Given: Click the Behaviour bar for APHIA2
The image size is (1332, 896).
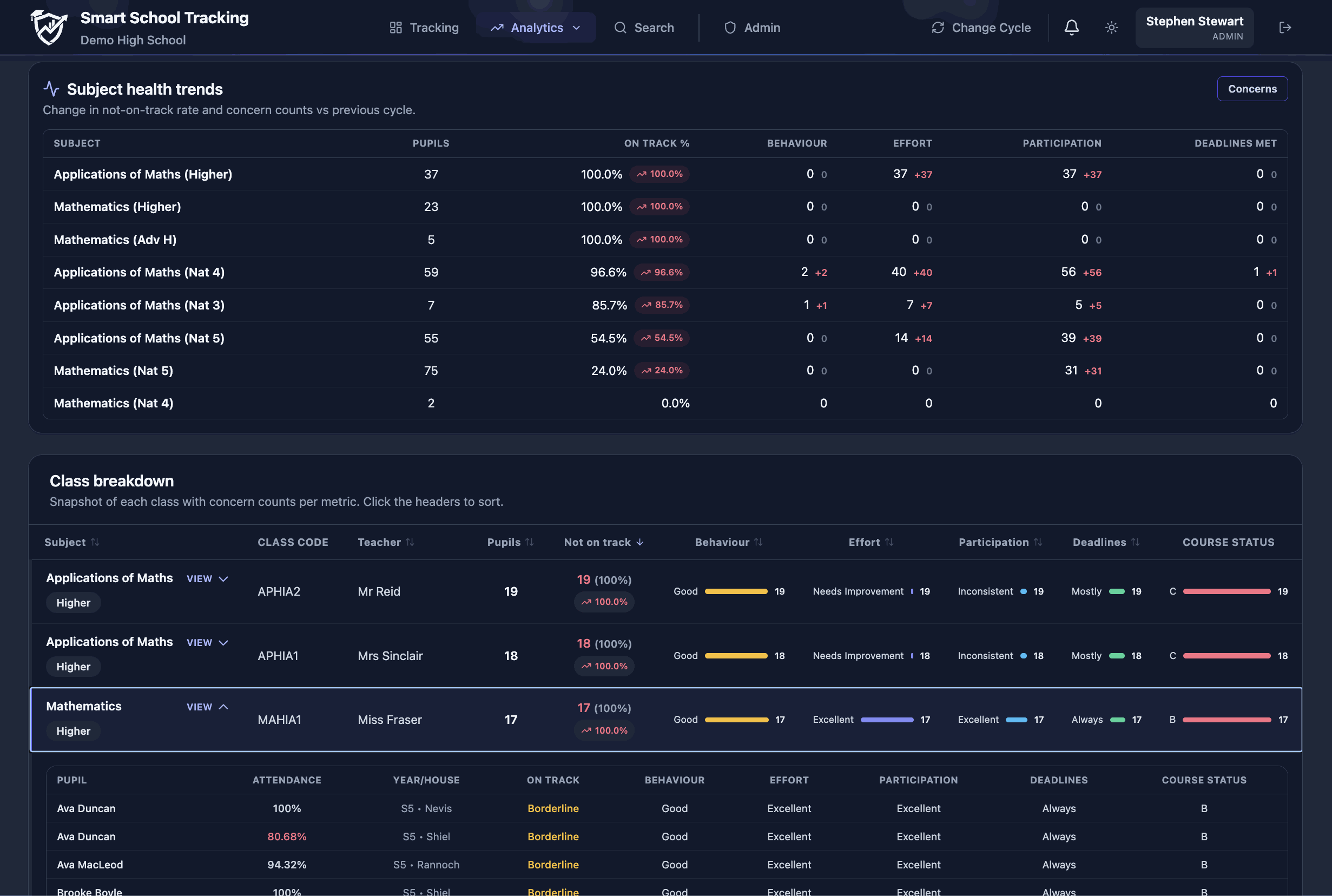Looking at the screenshot, I should point(736,591).
